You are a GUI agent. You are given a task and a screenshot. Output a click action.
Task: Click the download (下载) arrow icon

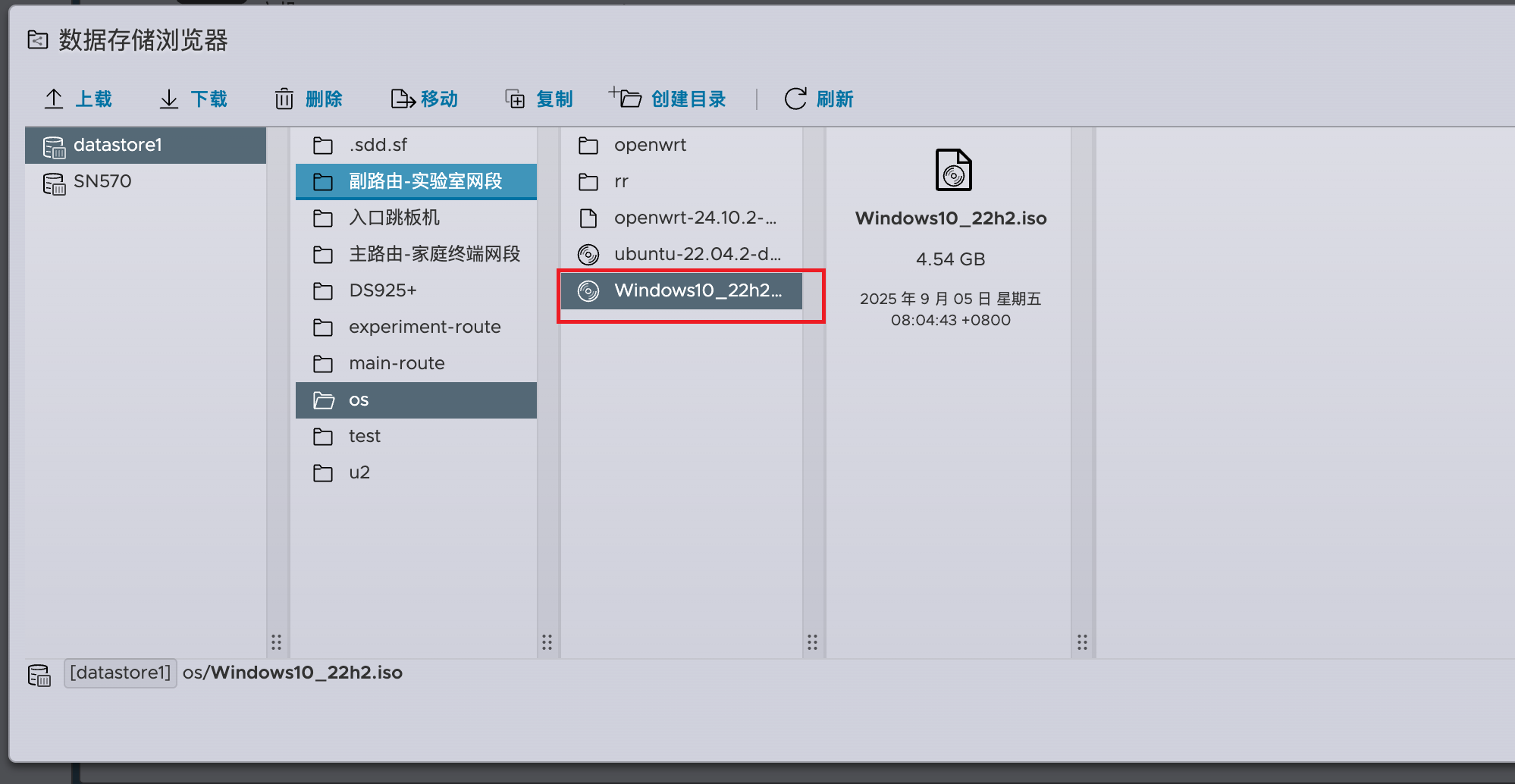tap(169, 99)
